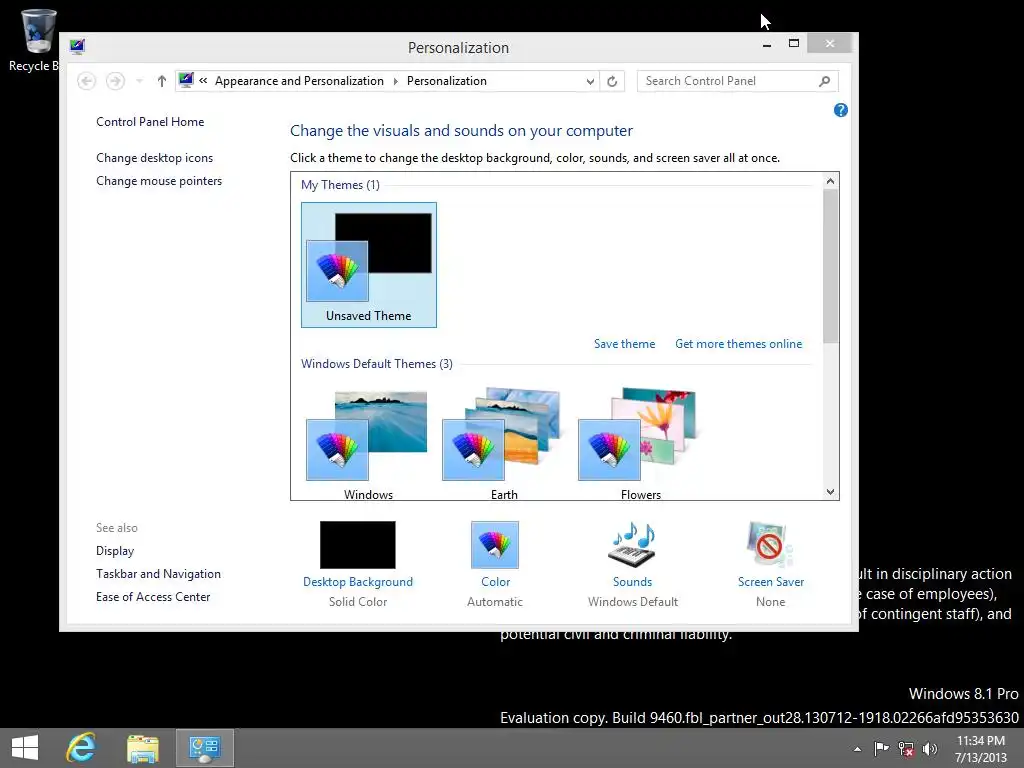Select the Flowers theme
Screen dimensions: 1024x768
[640, 444]
